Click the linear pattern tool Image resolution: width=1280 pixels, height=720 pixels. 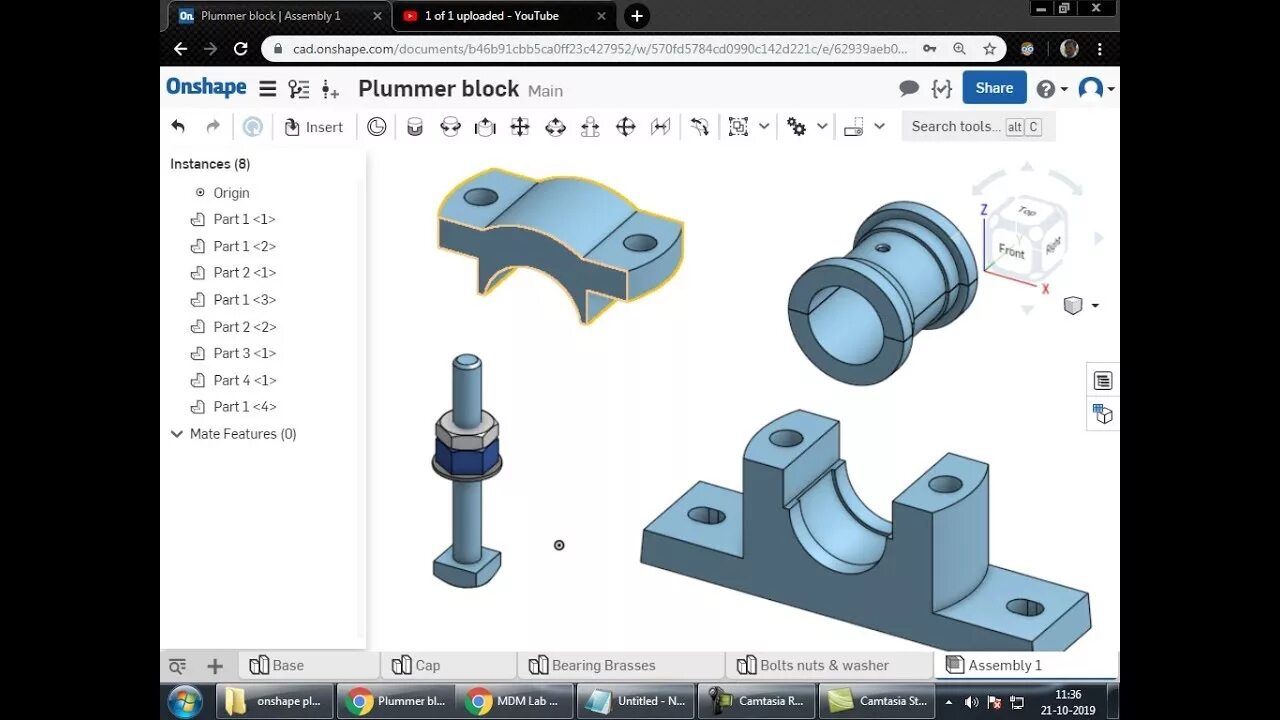[853, 127]
